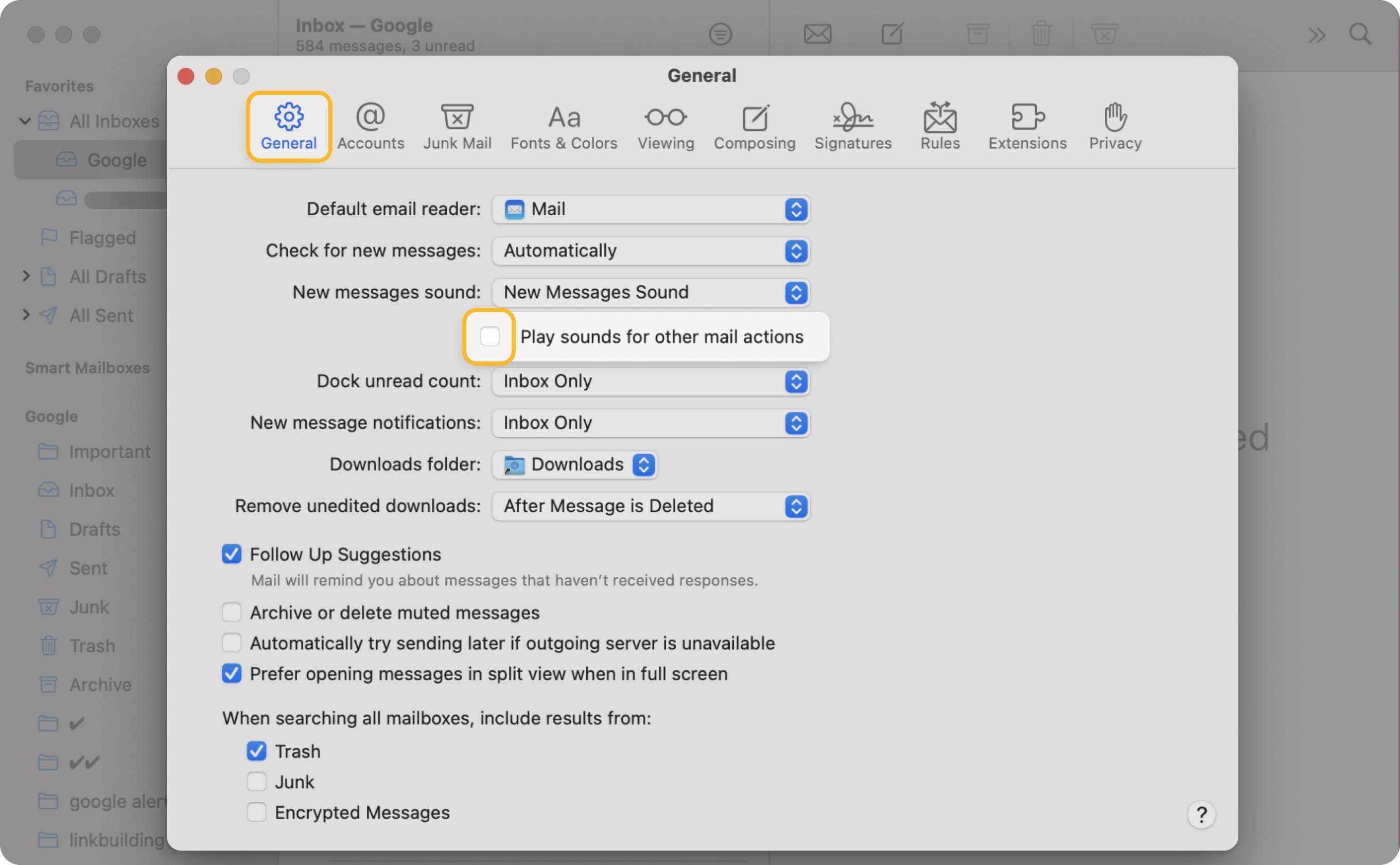
Task: Click the help question mark button
Action: tap(1201, 815)
